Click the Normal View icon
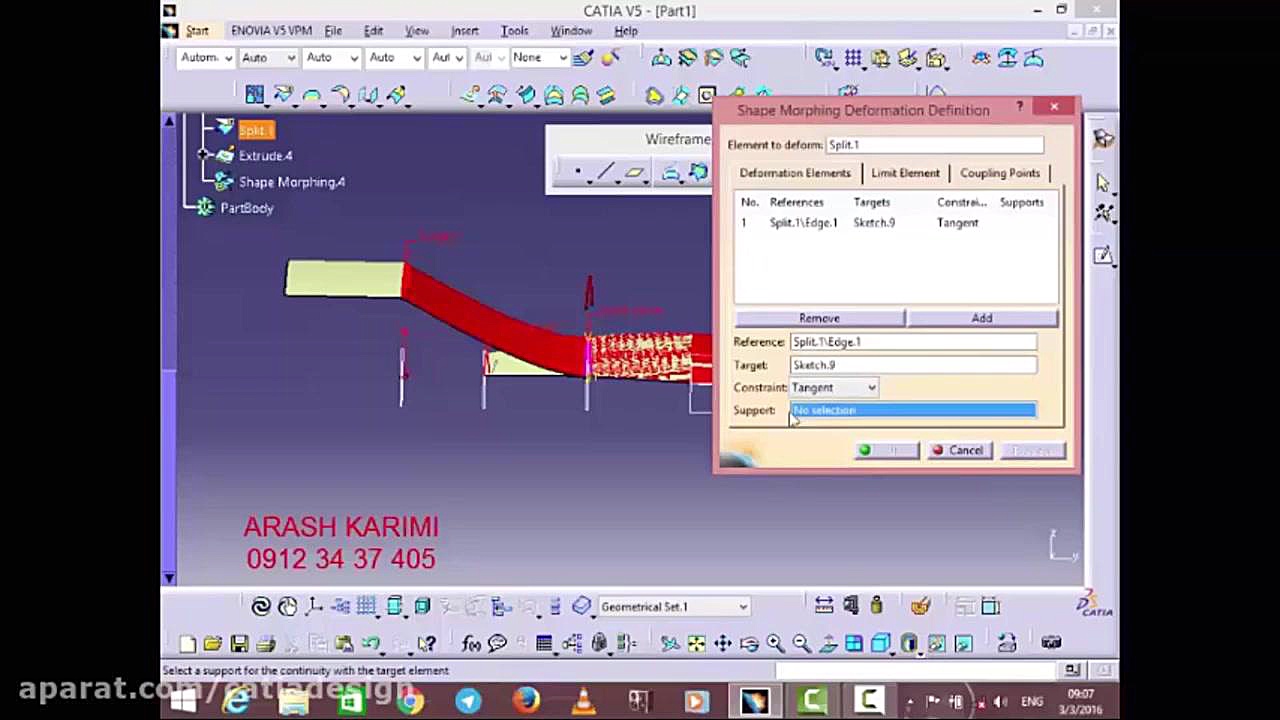Viewport: 1280px width, 720px height. pos(828,643)
